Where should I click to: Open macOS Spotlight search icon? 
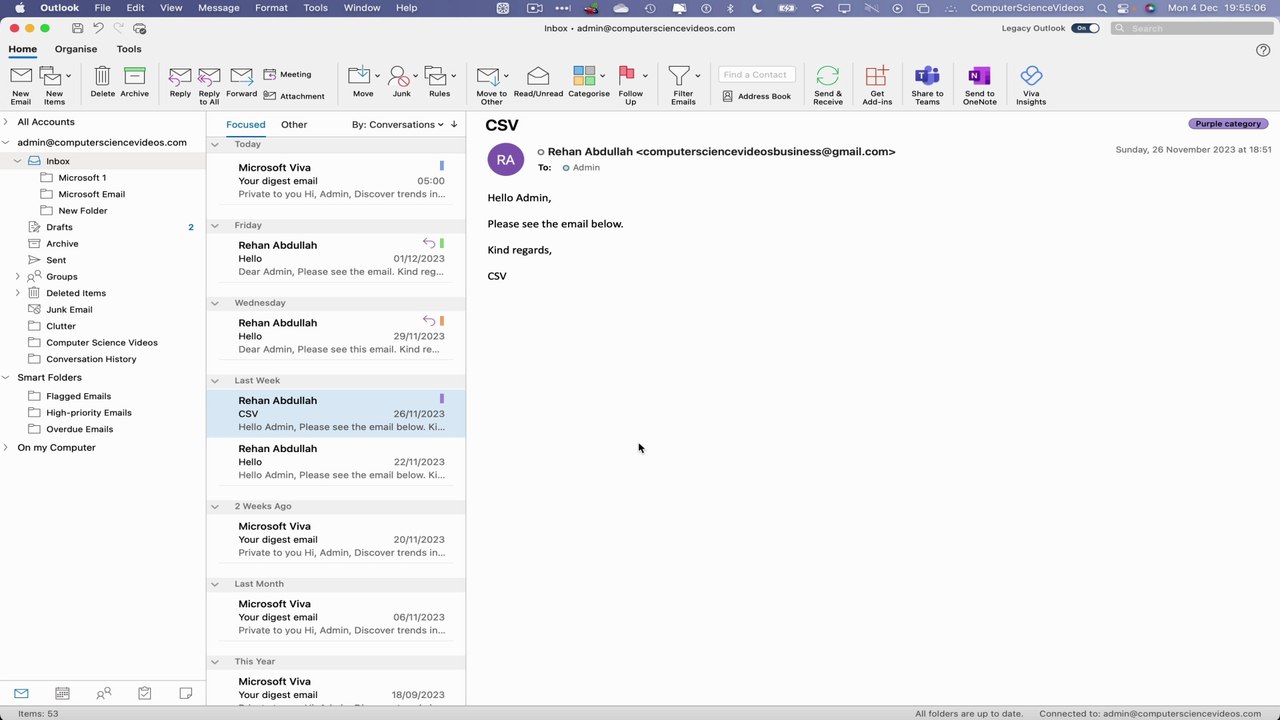point(1102,8)
